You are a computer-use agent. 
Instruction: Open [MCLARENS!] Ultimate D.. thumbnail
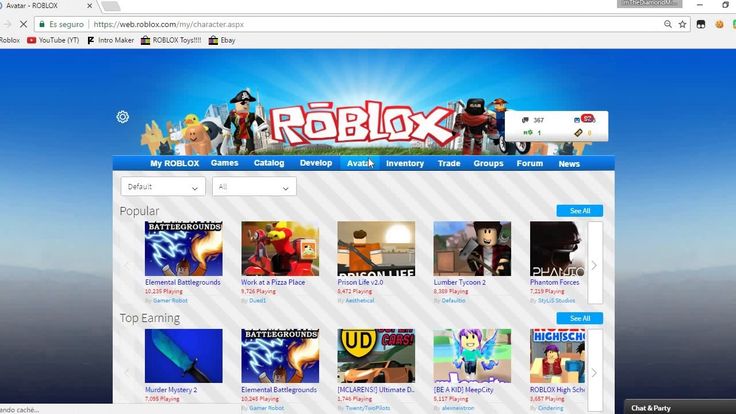click(x=376, y=356)
